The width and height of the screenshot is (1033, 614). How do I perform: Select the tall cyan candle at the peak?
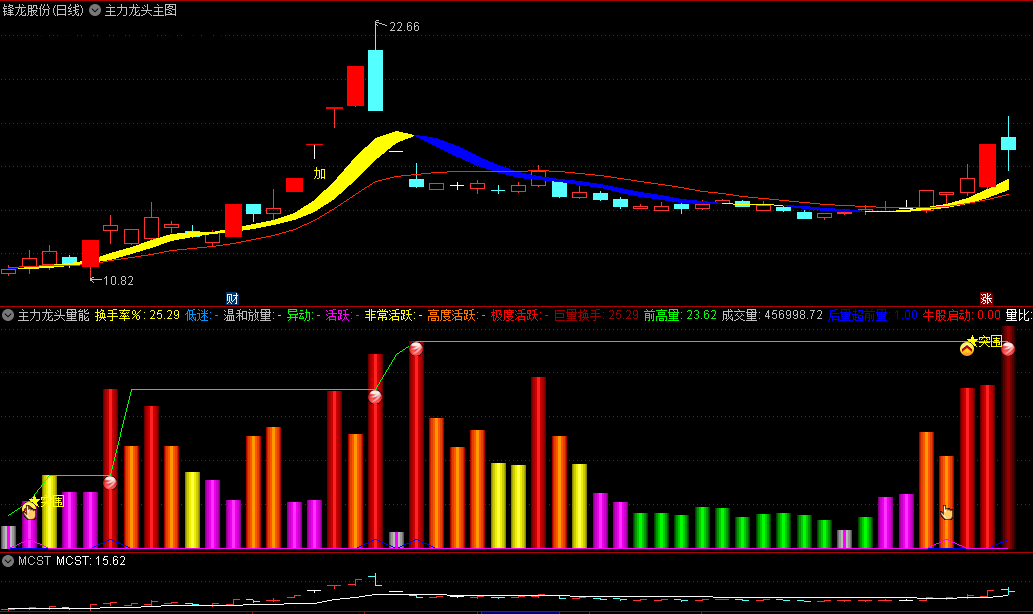click(x=375, y=80)
